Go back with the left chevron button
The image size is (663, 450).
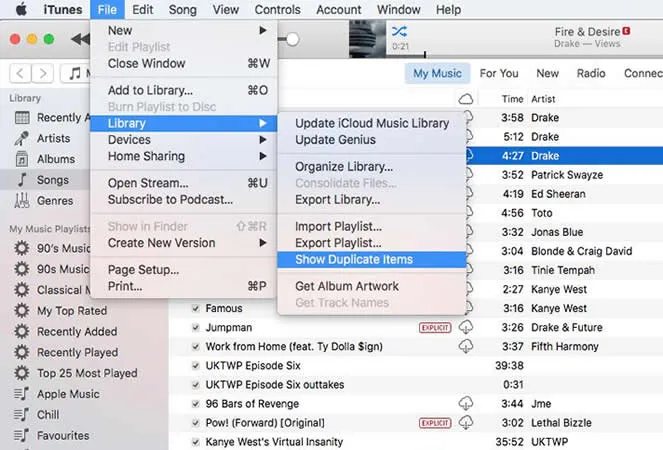[20, 74]
